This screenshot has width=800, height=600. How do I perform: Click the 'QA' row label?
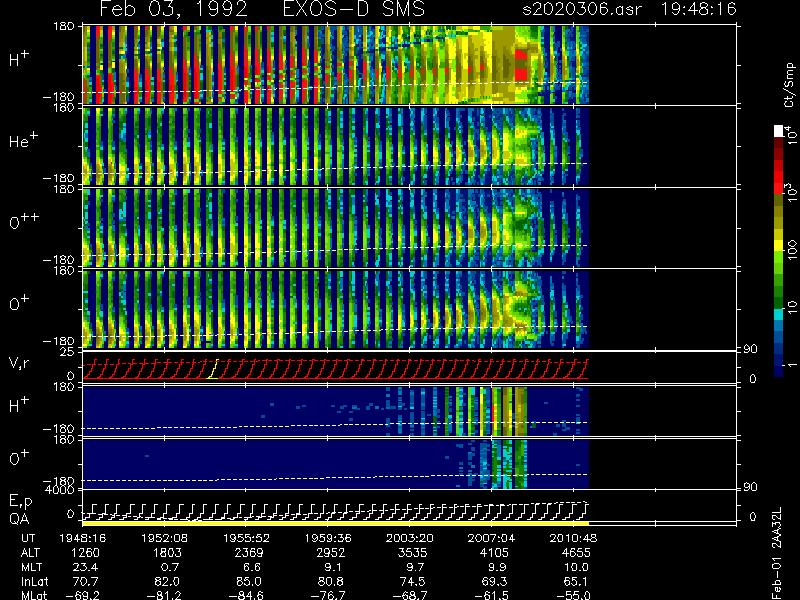[x=19, y=519]
